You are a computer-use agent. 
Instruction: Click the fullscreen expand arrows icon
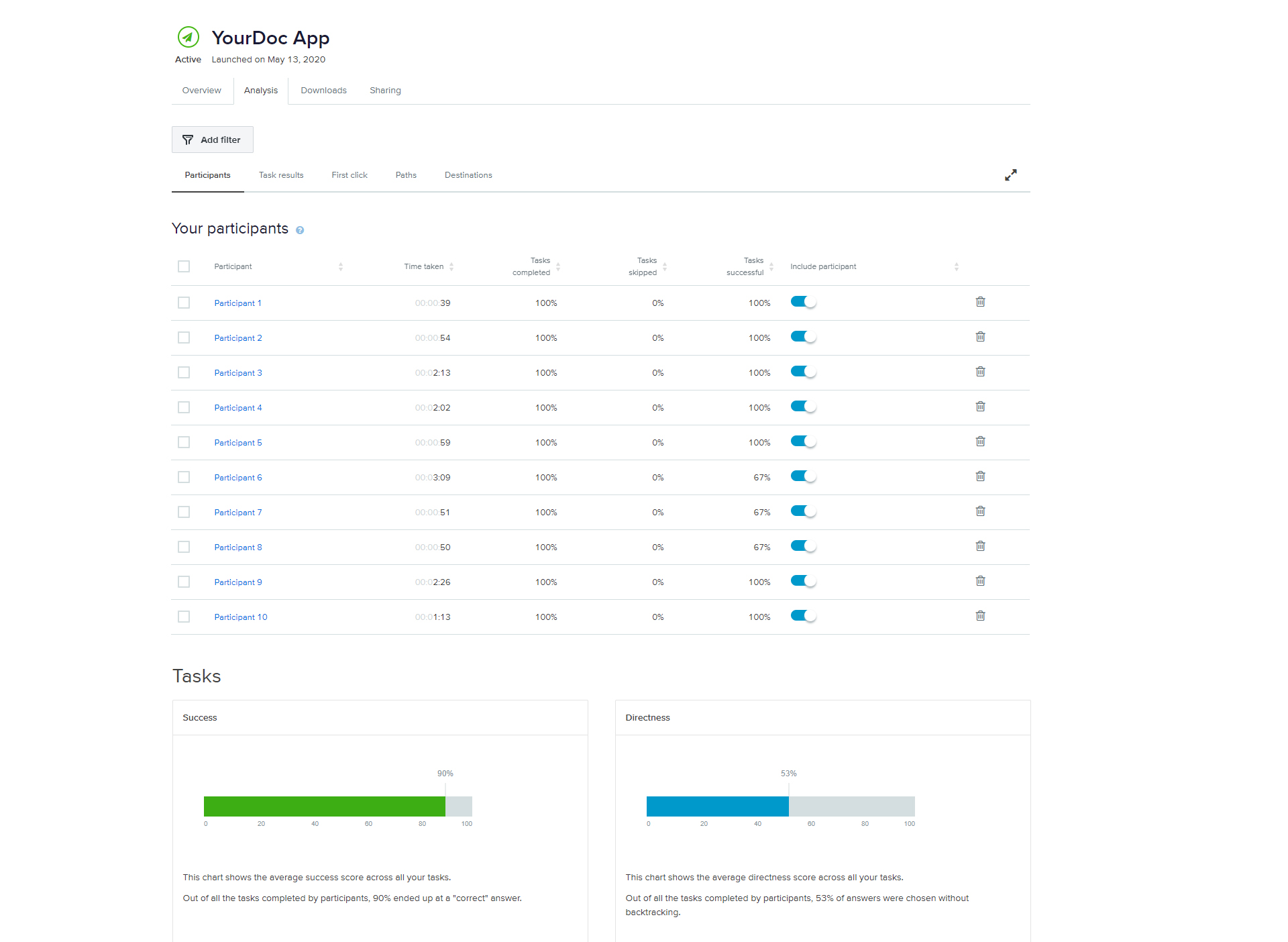[x=1010, y=175]
